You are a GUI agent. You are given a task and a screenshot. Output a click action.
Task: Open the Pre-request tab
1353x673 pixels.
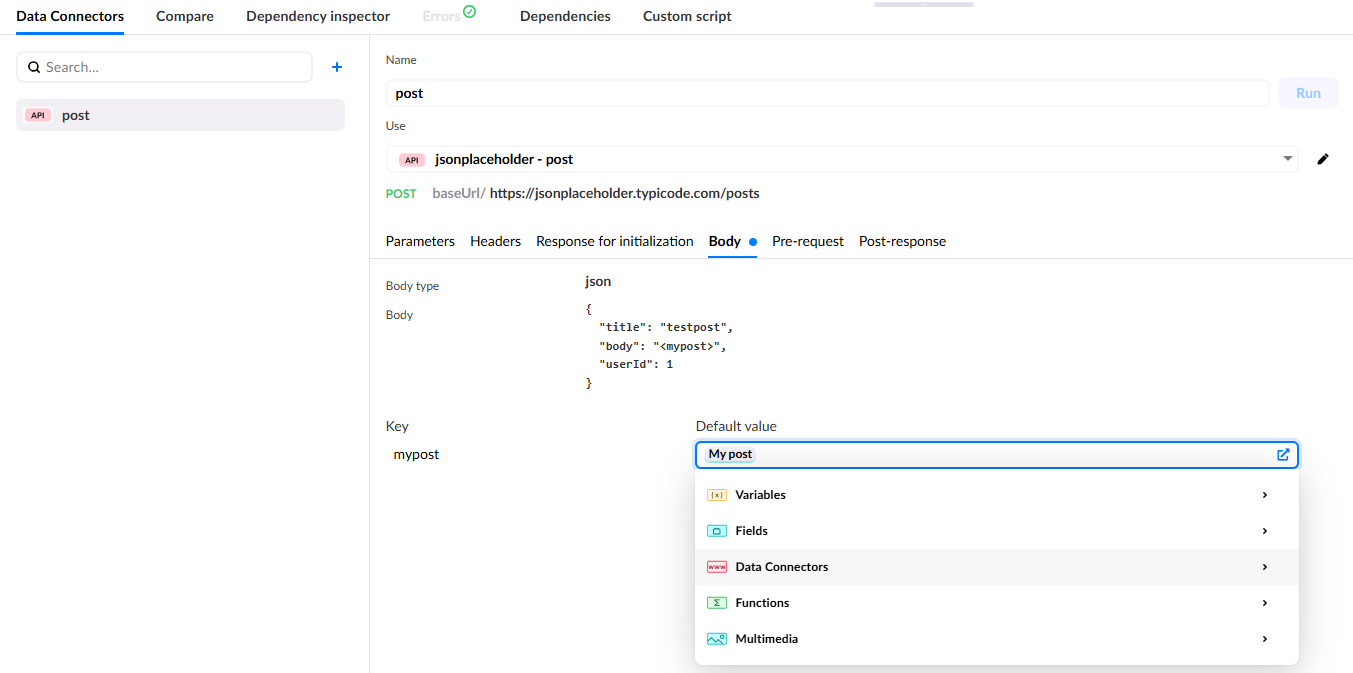click(x=808, y=241)
